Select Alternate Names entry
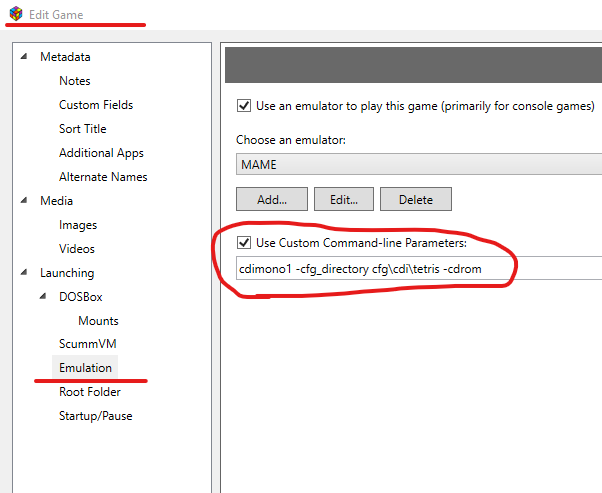Image resolution: width=602 pixels, height=493 pixels. (103, 177)
